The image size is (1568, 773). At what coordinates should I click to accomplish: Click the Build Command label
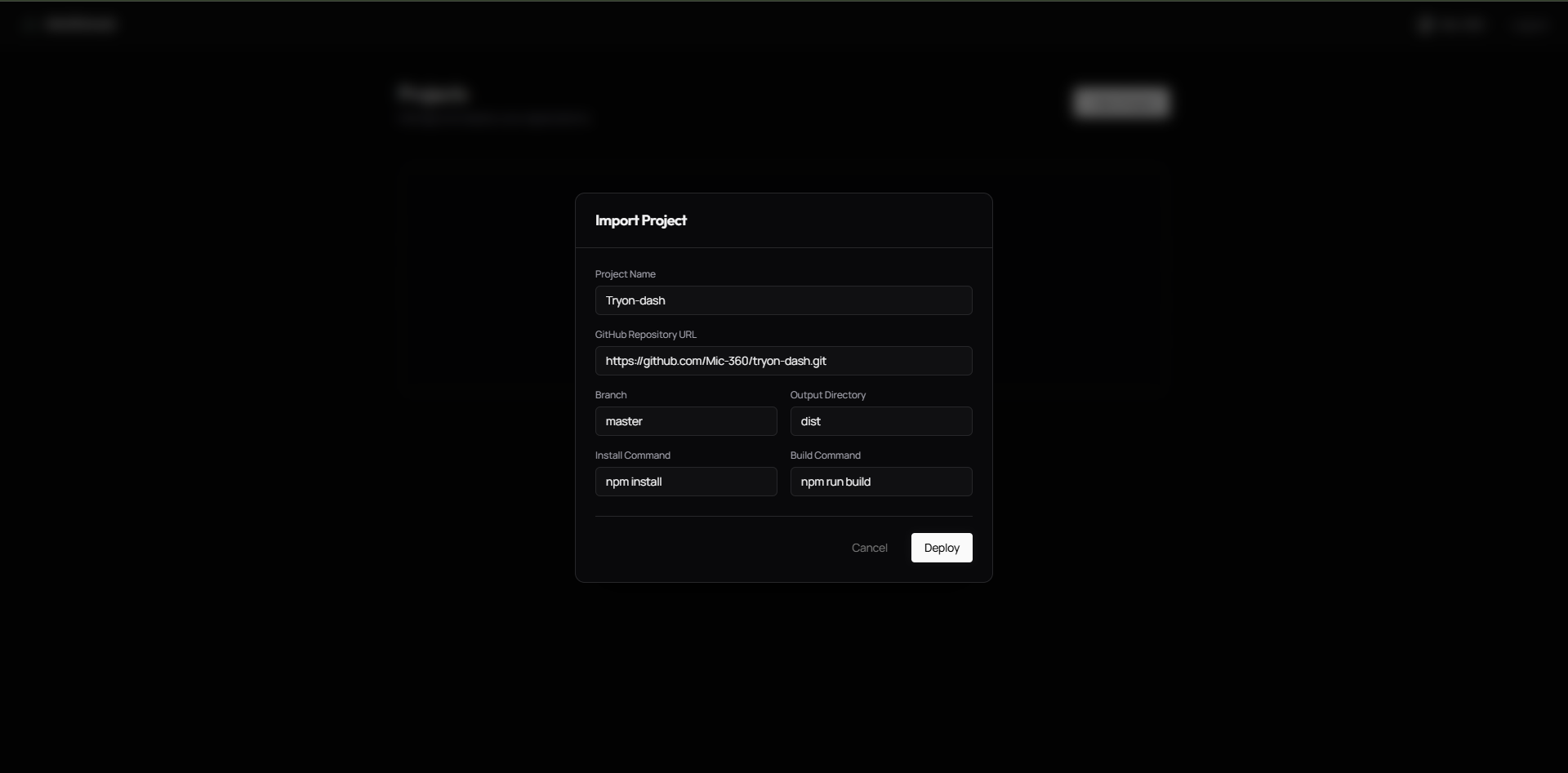(825, 455)
